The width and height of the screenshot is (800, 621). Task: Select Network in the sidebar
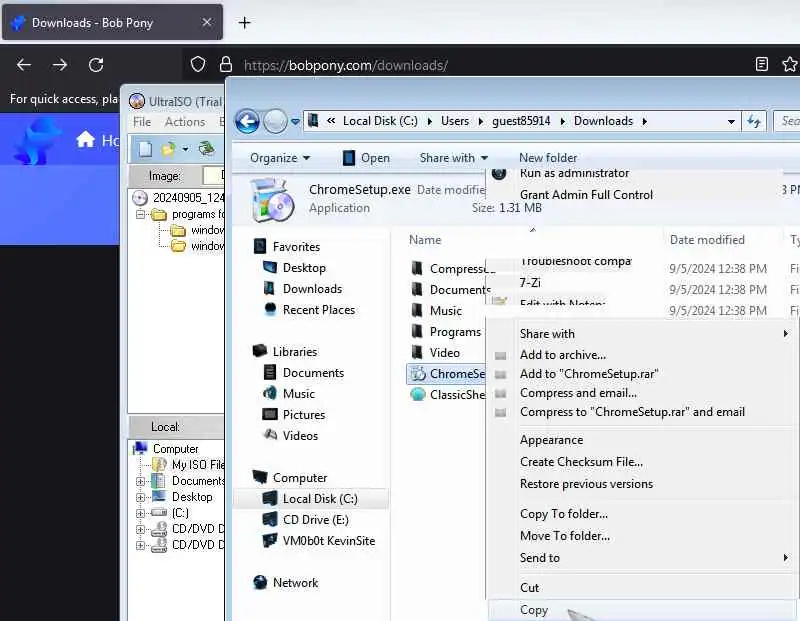pyautogui.click(x=286, y=583)
